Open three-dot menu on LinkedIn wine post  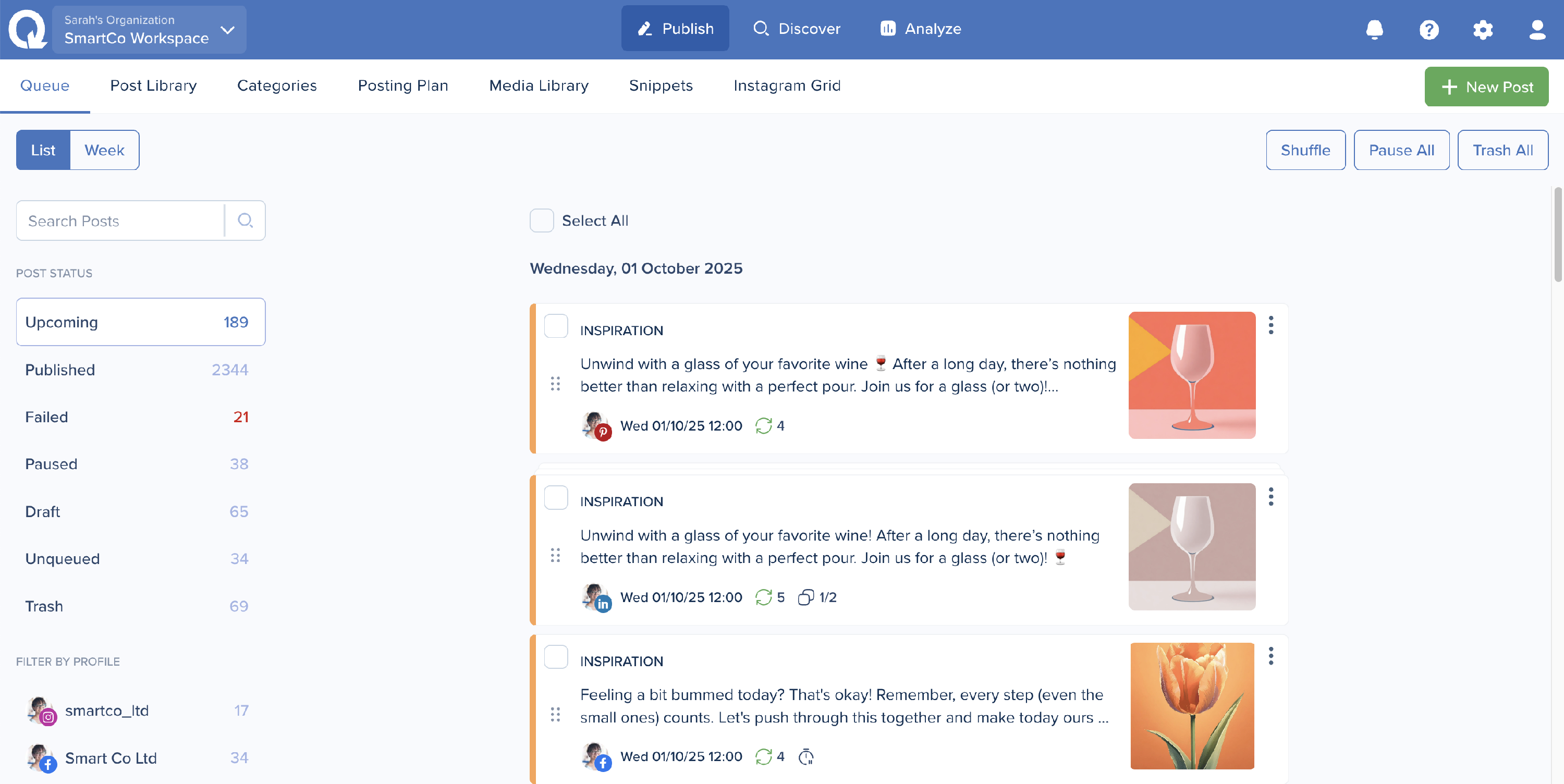tap(1271, 497)
